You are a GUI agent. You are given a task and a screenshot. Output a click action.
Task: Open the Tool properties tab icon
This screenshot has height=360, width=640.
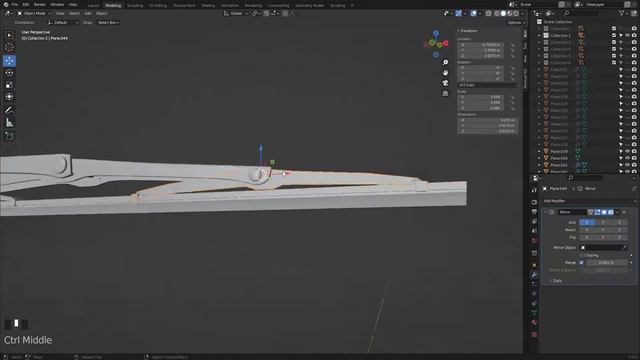point(534,190)
